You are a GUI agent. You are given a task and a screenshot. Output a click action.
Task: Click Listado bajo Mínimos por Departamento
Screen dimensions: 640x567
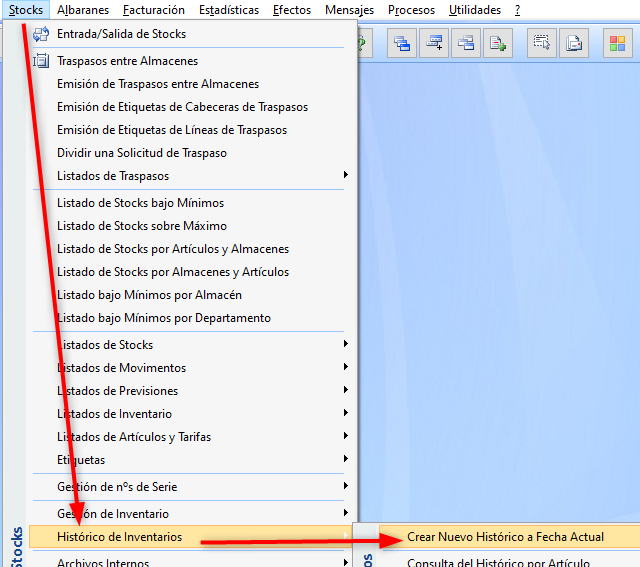pos(163,318)
